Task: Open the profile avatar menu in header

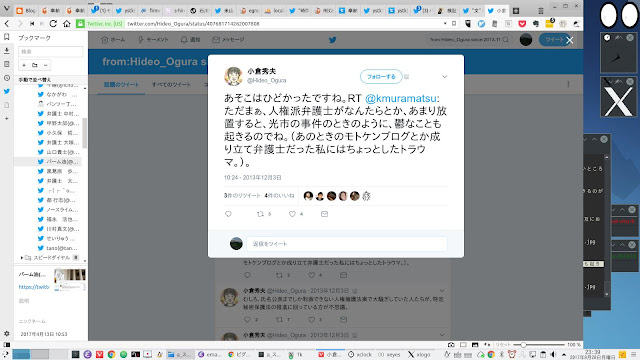Action: pyautogui.click(x=526, y=40)
